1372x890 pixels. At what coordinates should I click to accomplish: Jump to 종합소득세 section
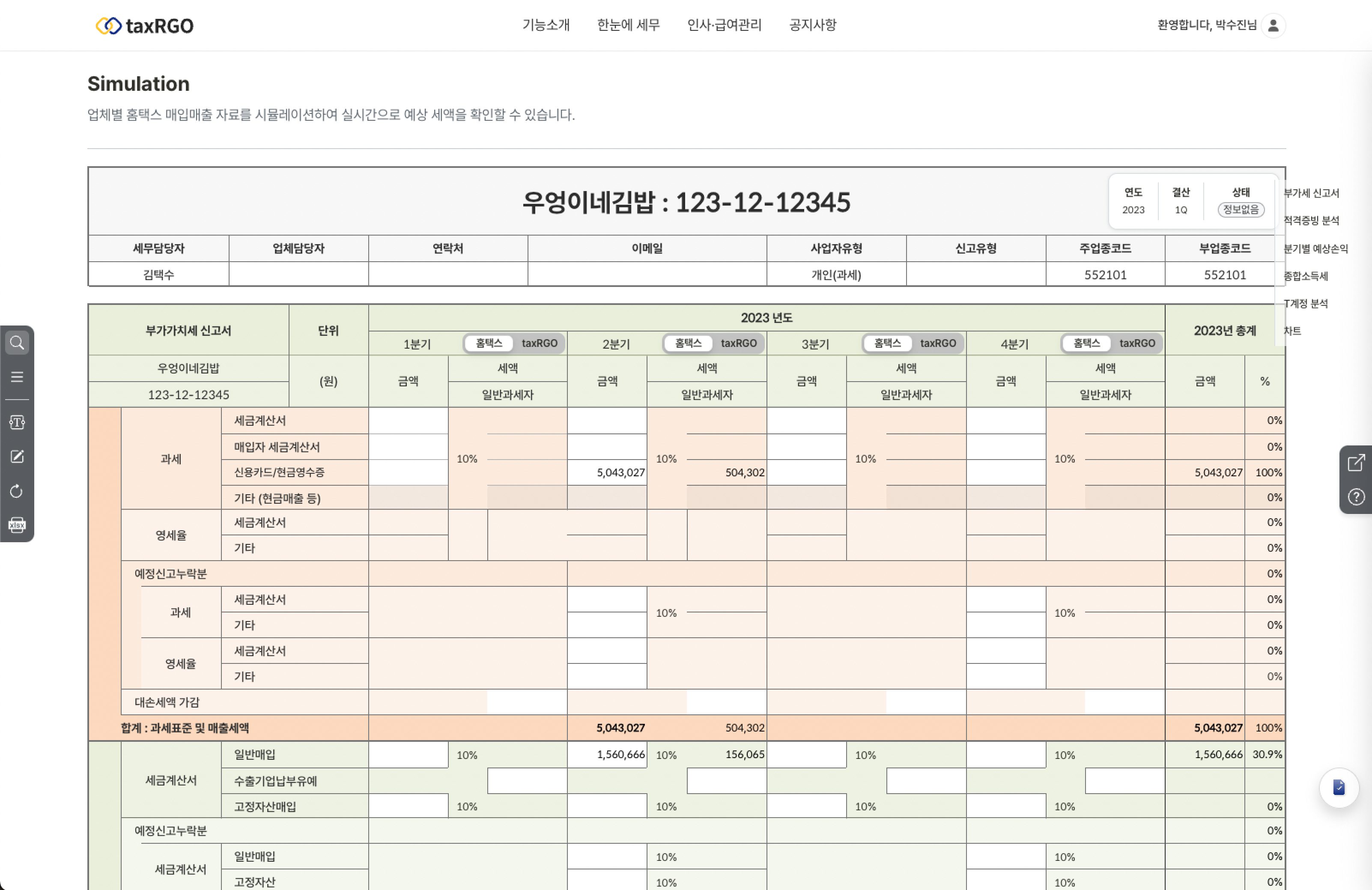tap(1306, 276)
